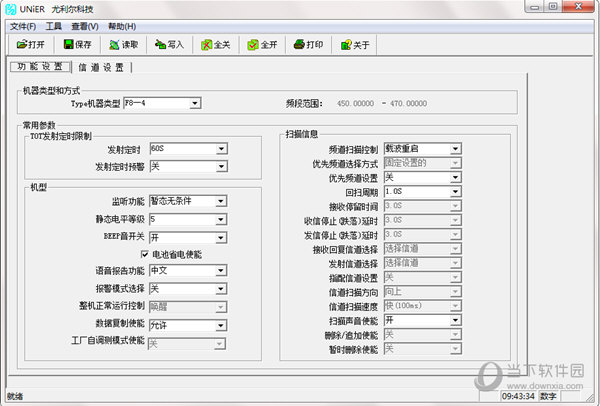Click the disabled 接收停留时间 dropdown
Screen dimensions: 600x406
click(422, 206)
